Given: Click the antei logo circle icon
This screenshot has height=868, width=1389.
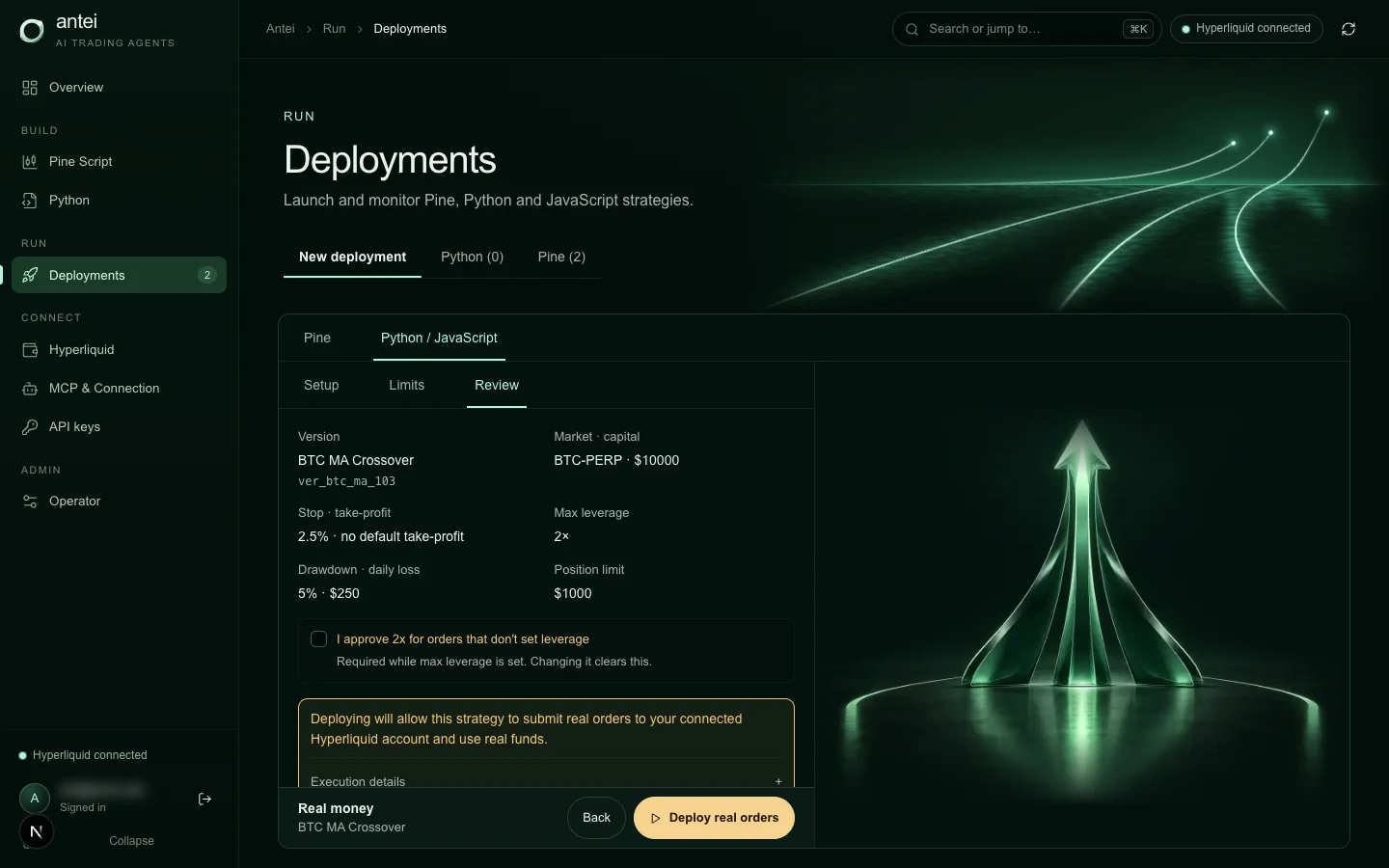Looking at the screenshot, I should [x=32, y=31].
